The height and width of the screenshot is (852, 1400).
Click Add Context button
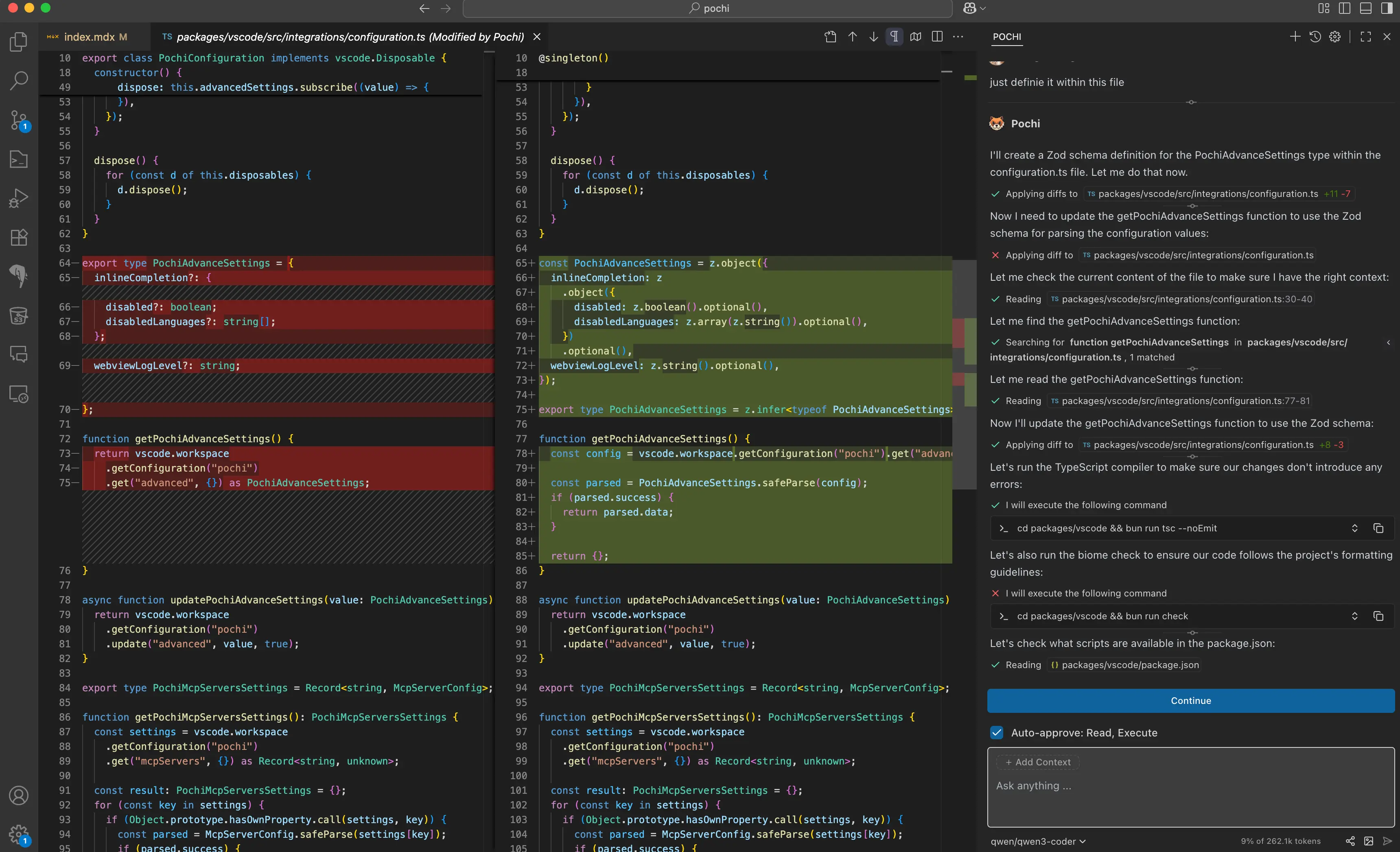pos(1037,762)
